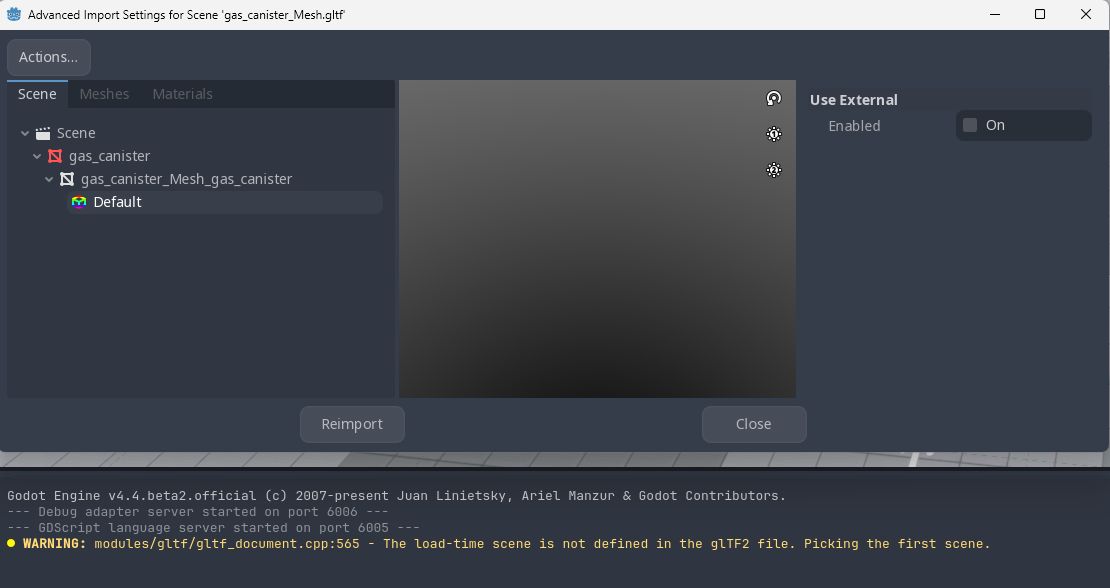Collapse the gas_canister_Mesh_gas_canister node arrow
This screenshot has height=588, width=1110.
coord(49,179)
